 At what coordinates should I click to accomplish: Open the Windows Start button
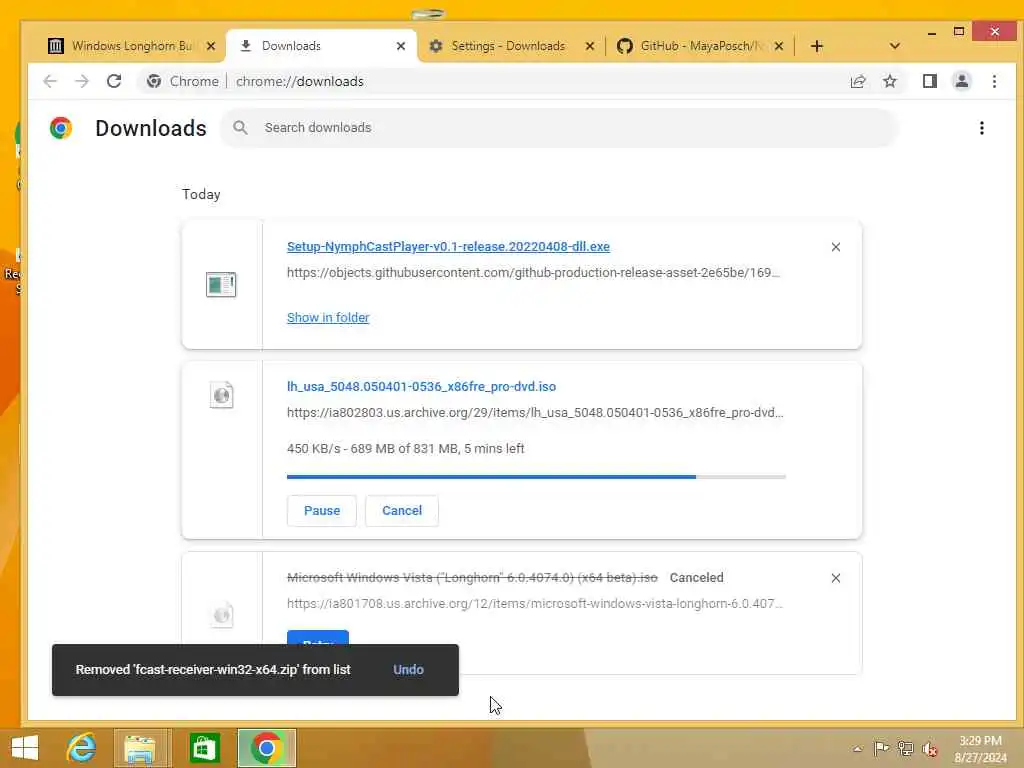[25, 748]
